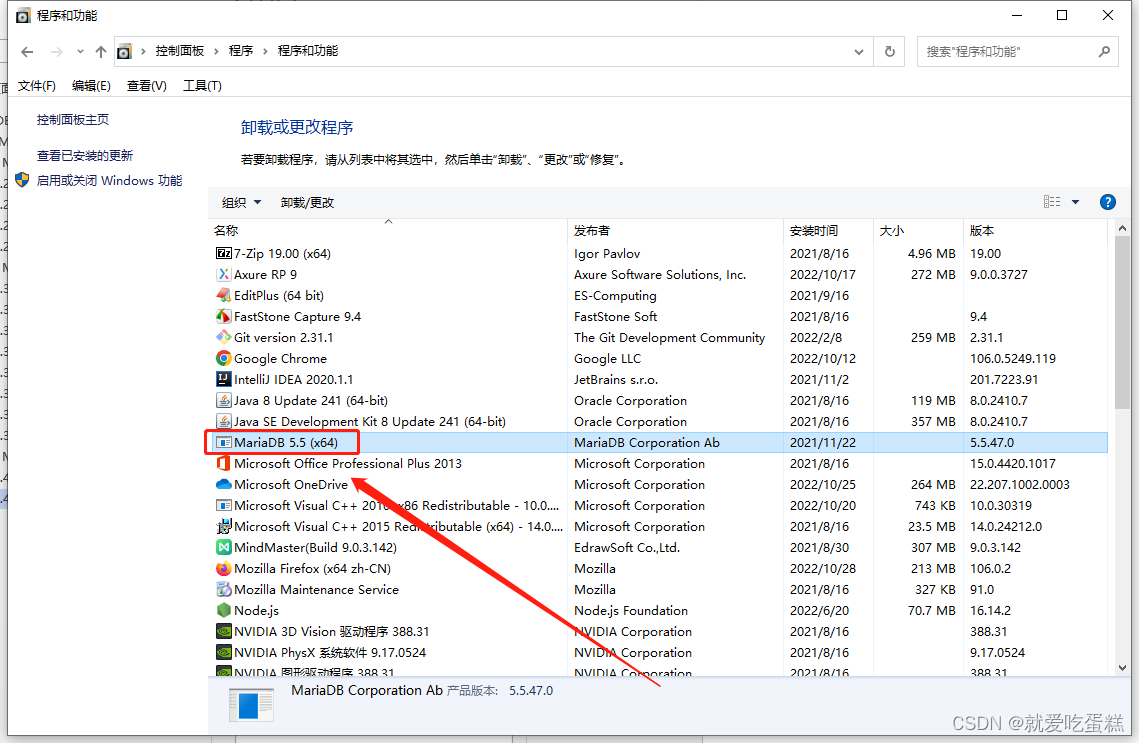The width and height of the screenshot is (1139, 743).
Task: Expand the chevron after 程序 in the breadcrumb
Action: coord(265,51)
